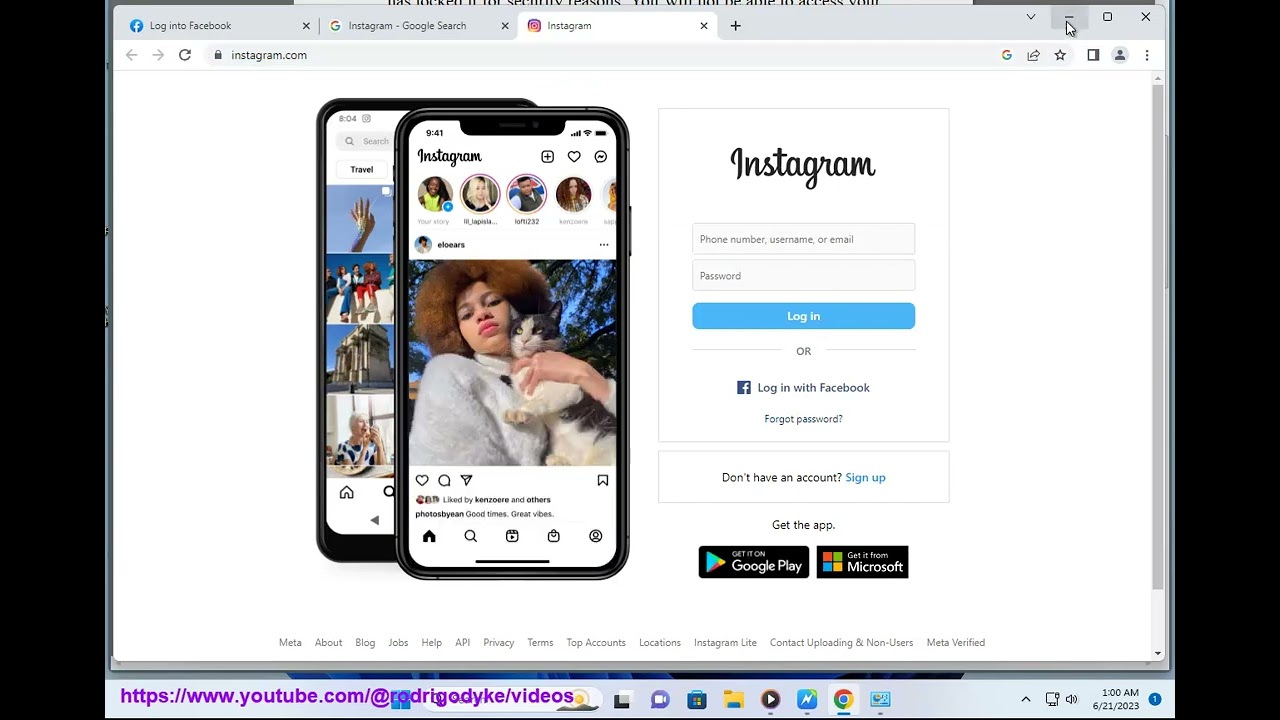Image resolution: width=1280 pixels, height=720 pixels.
Task: Click the Google icon in the toolbar
Action: pyautogui.click(x=1007, y=55)
